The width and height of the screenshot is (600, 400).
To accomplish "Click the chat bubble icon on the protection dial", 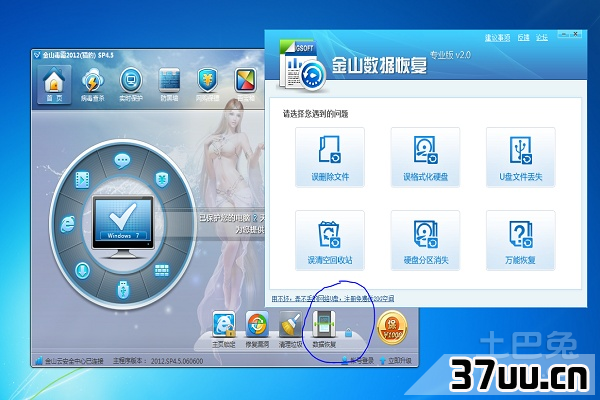I will (x=122, y=160).
